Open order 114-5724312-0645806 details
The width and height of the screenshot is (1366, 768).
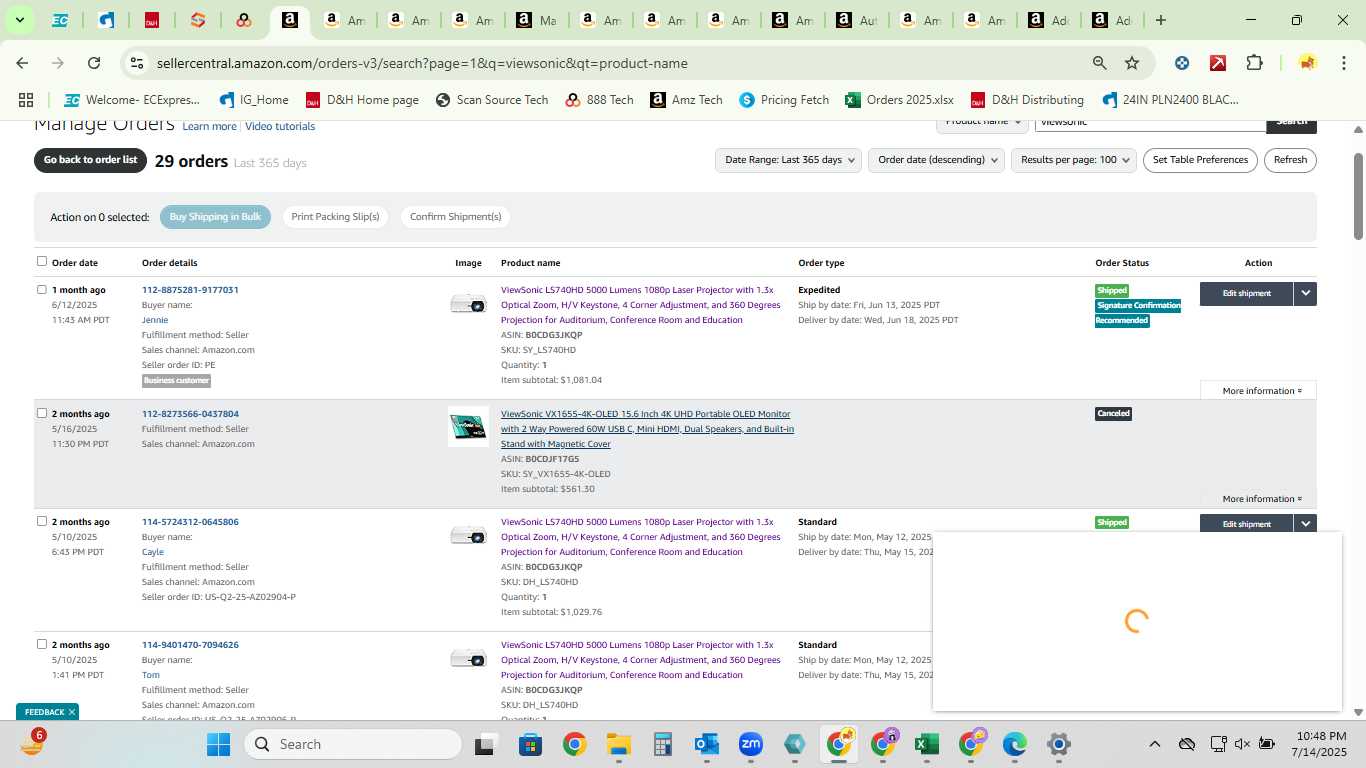click(190, 522)
